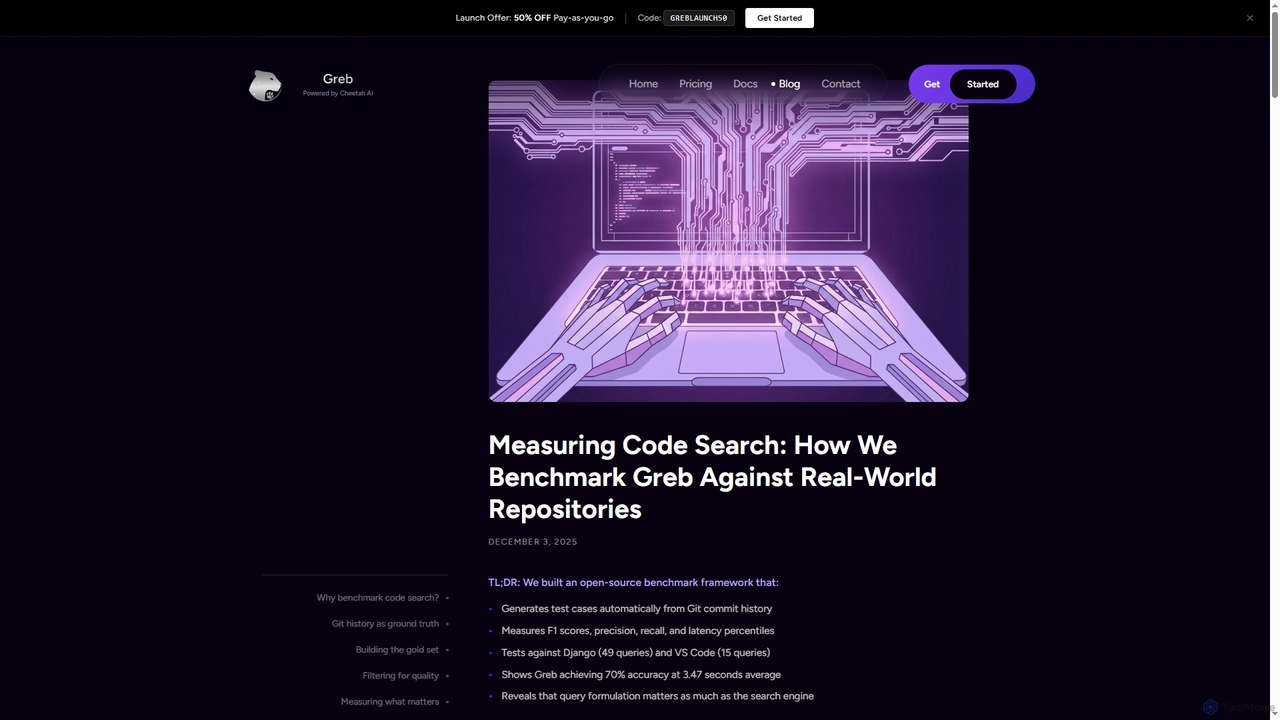1280x720 pixels.
Task: Click the Greb cheetah logo icon
Action: pyautogui.click(x=265, y=85)
